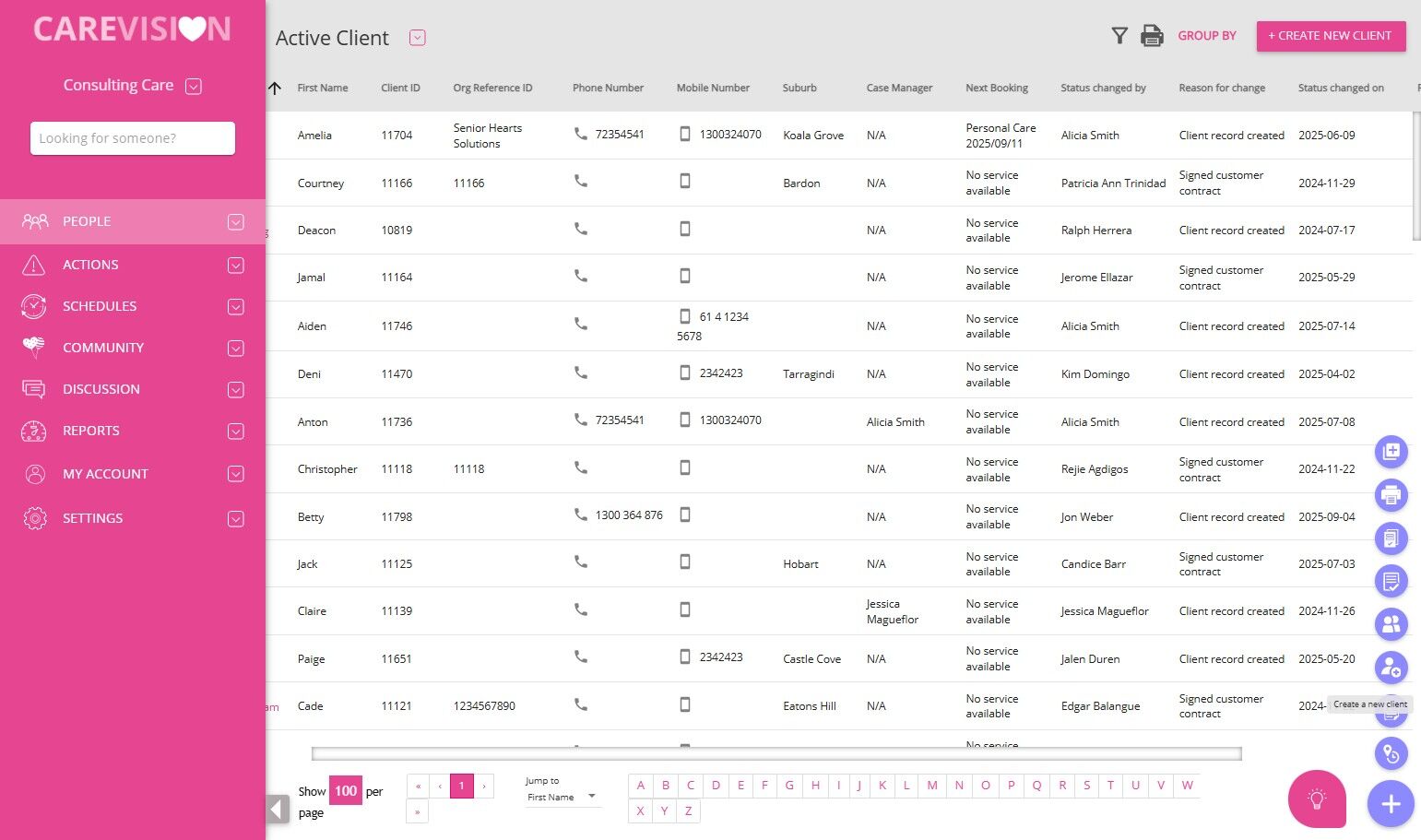The width and height of the screenshot is (1421, 840).
Task: Click the floating purple printer button
Action: [x=1391, y=495]
